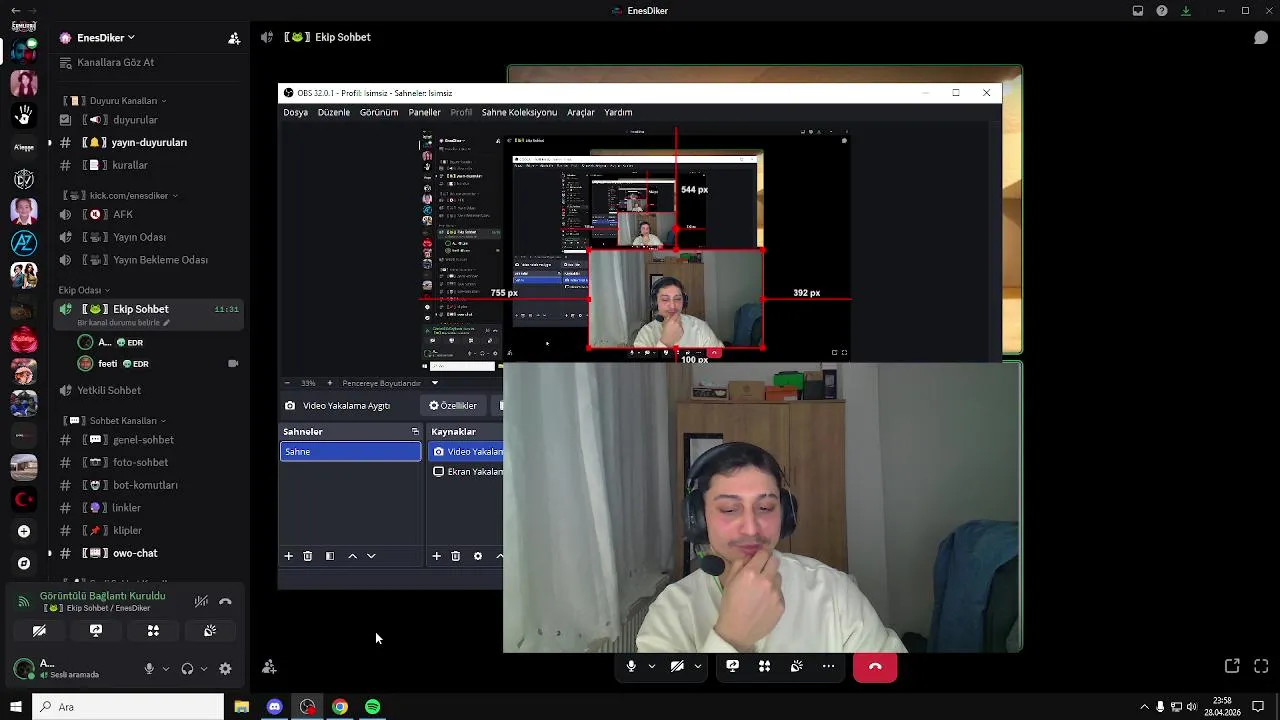Image resolution: width=1280 pixels, height=720 pixels.
Task: Open the Araçlar menu in streamed OBS
Action: click(x=581, y=112)
